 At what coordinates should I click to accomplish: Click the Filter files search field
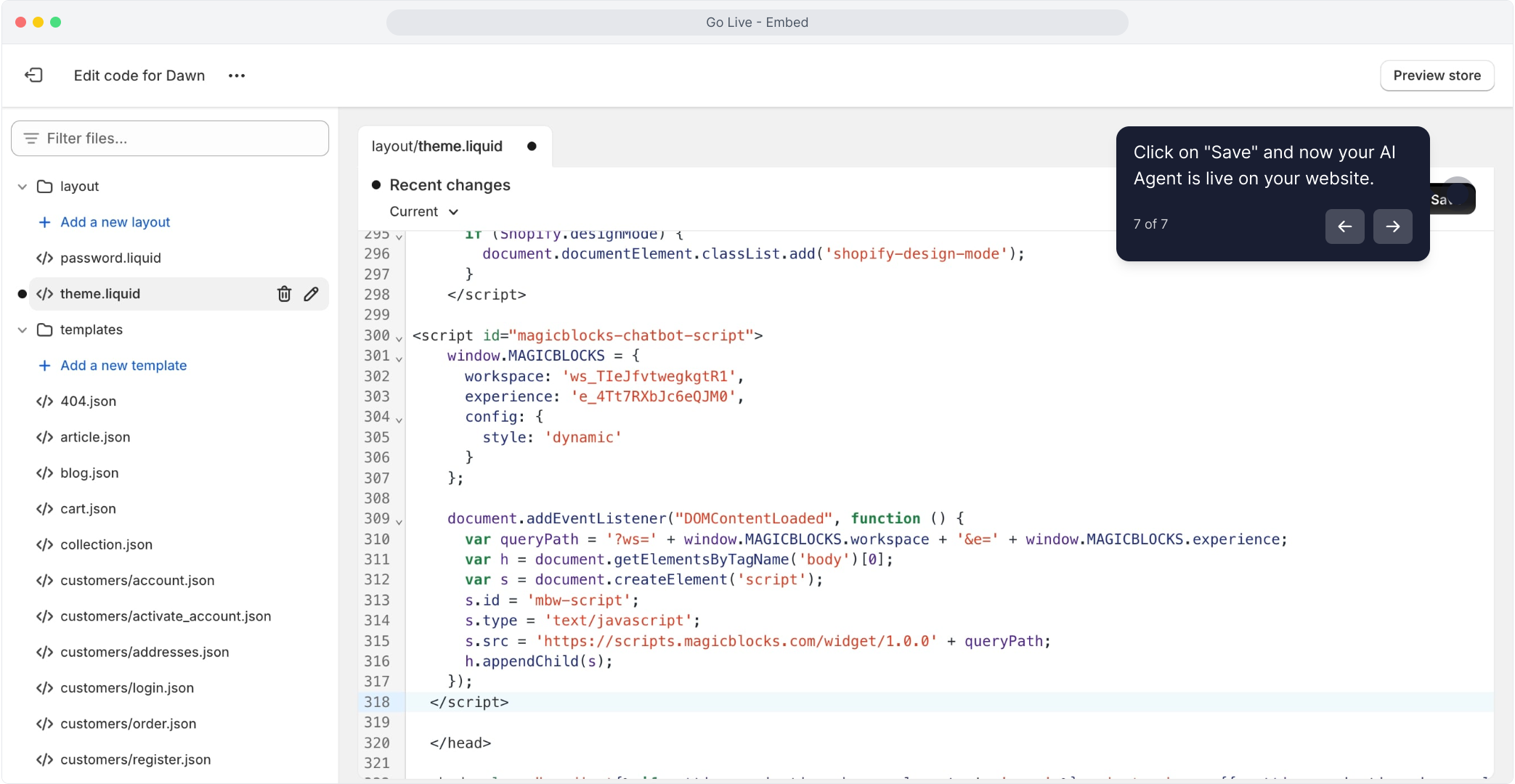(x=170, y=138)
